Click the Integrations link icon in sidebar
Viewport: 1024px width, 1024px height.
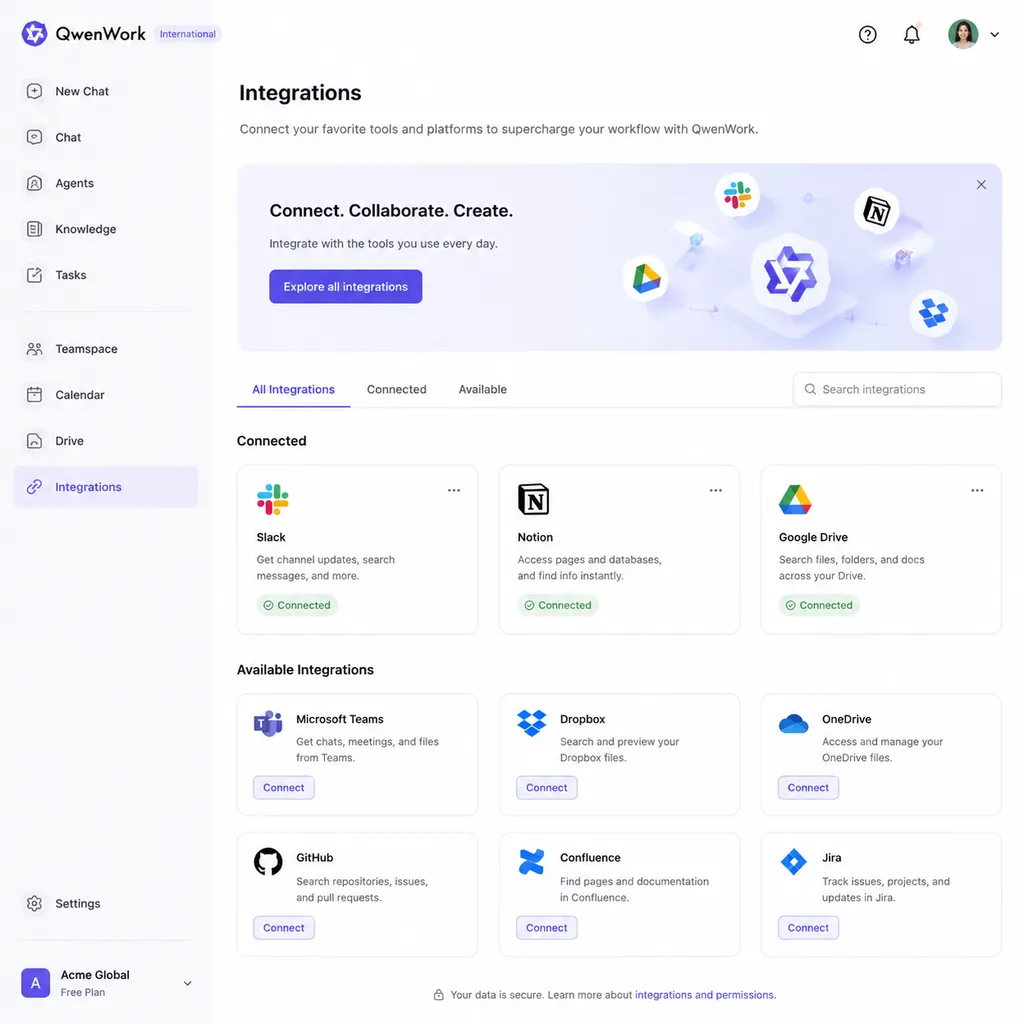click(x=35, y=487)
